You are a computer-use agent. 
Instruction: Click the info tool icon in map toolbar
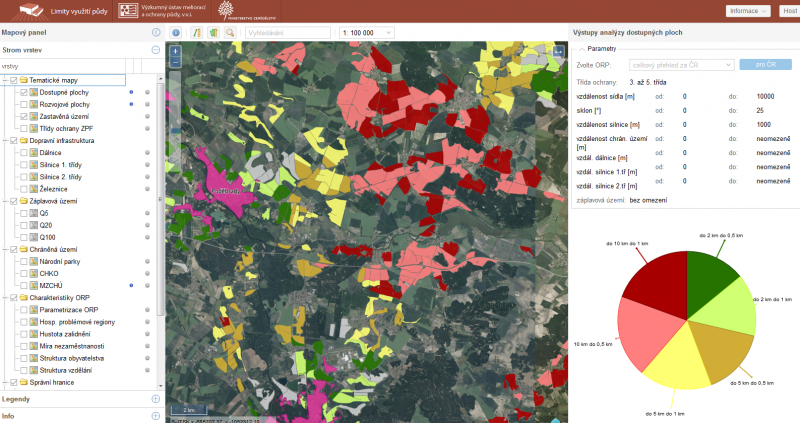coord(176,33)
